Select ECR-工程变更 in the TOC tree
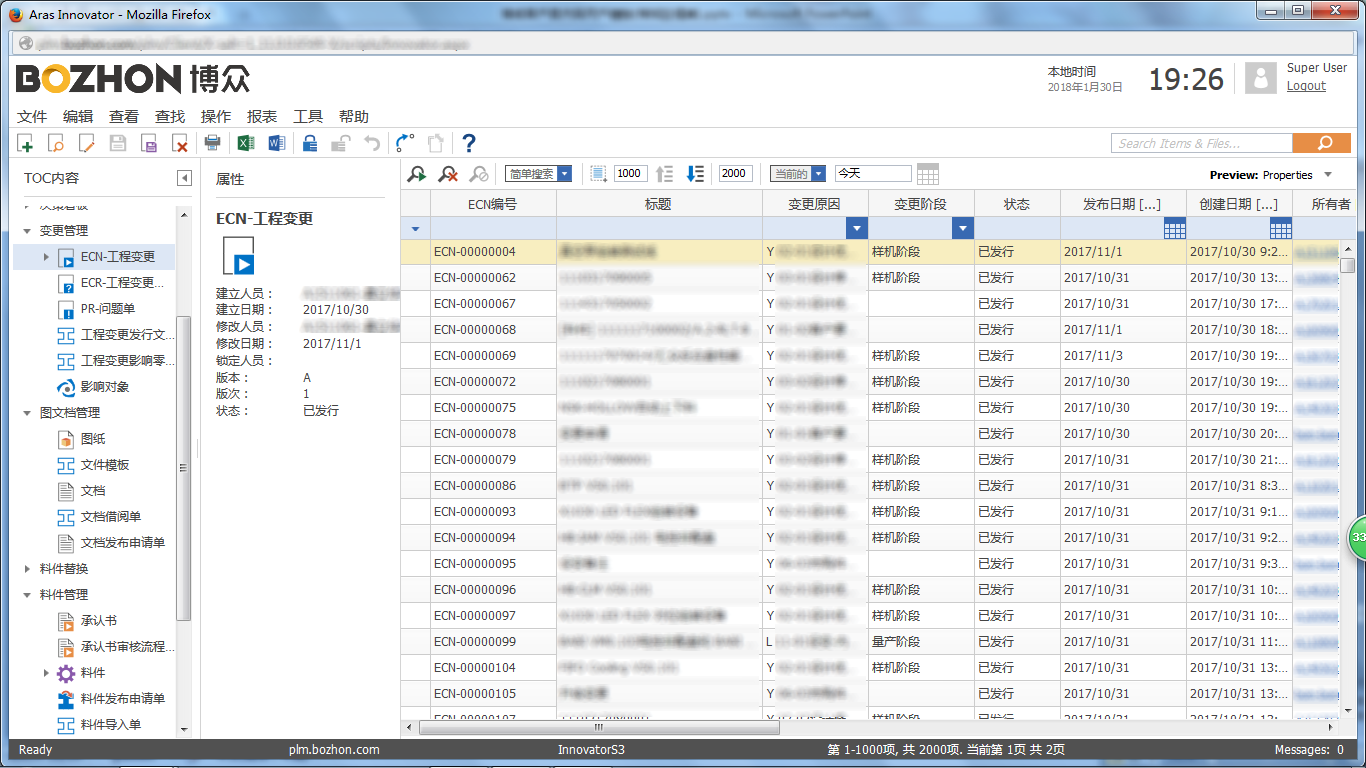1366x768 pixels. pyautogui.click(x=122, y=283)
